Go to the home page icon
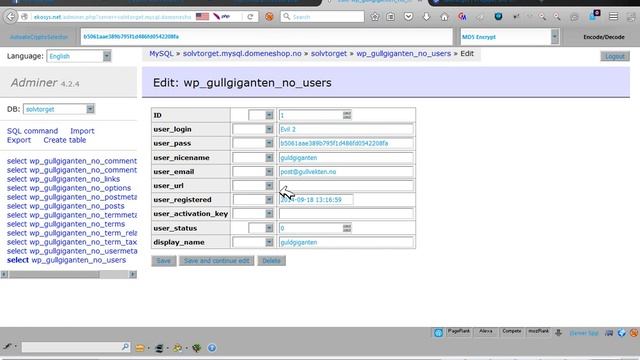640x360 pixels. pyautogui.click(x=444, y=17)
